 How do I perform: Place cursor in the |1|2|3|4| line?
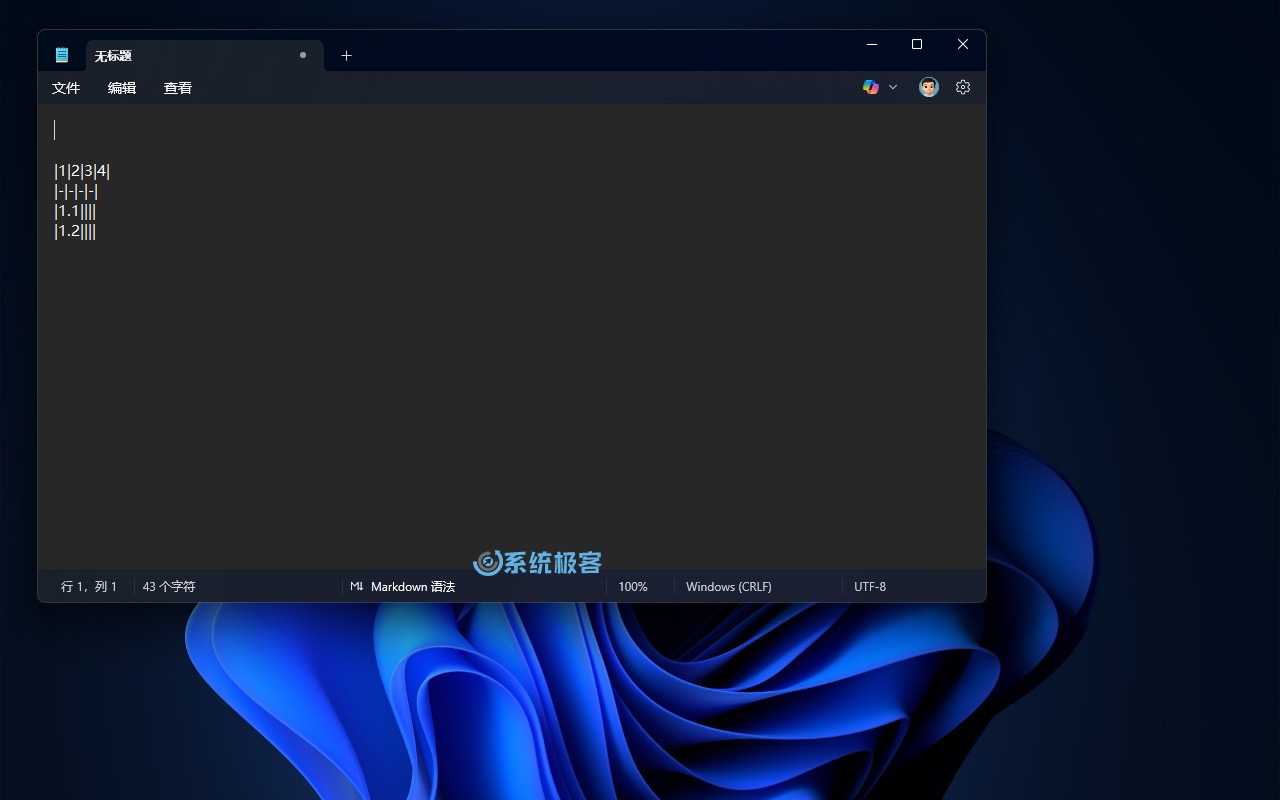point(82,171)
